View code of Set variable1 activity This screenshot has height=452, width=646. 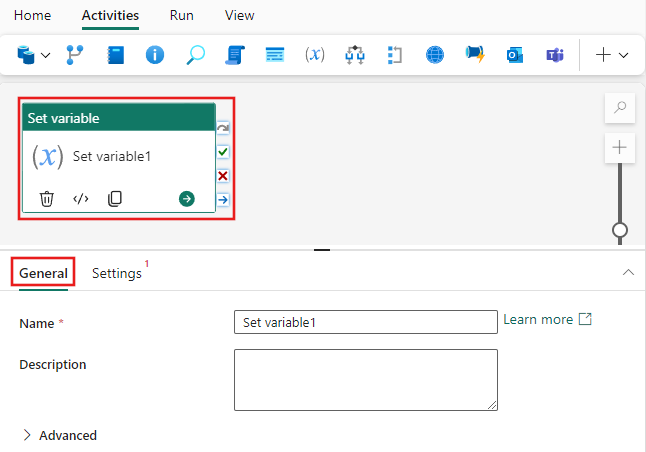(x=81, y=199)
